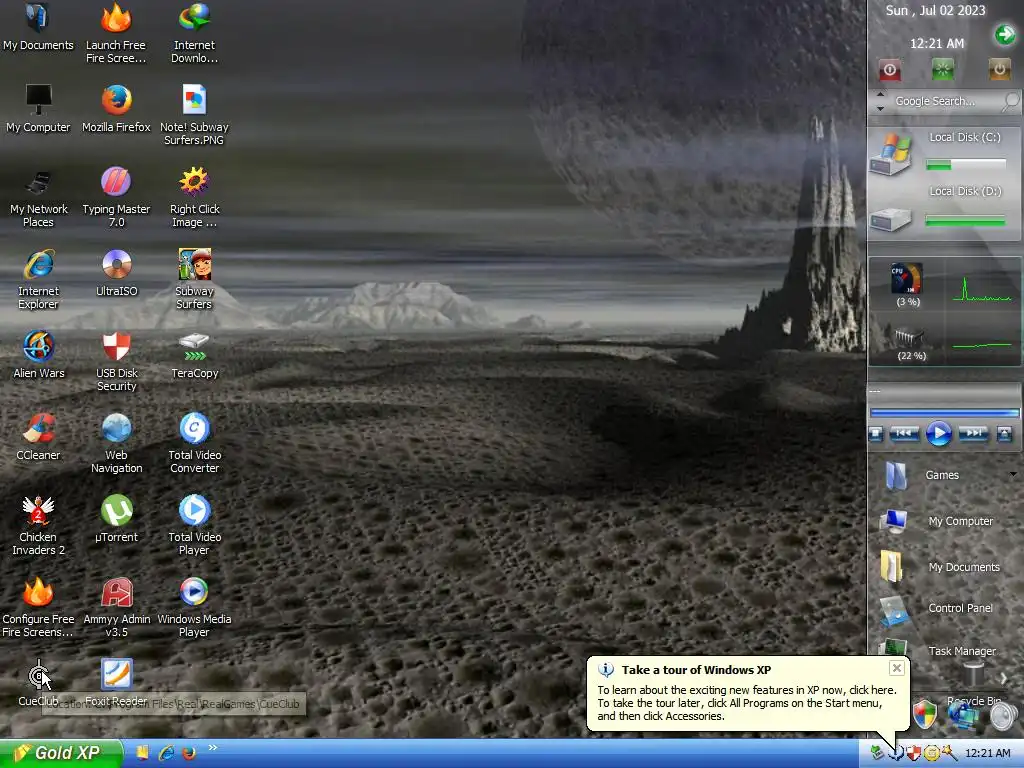
Task: Click the taskbar clock
Action: click(987, 753)
